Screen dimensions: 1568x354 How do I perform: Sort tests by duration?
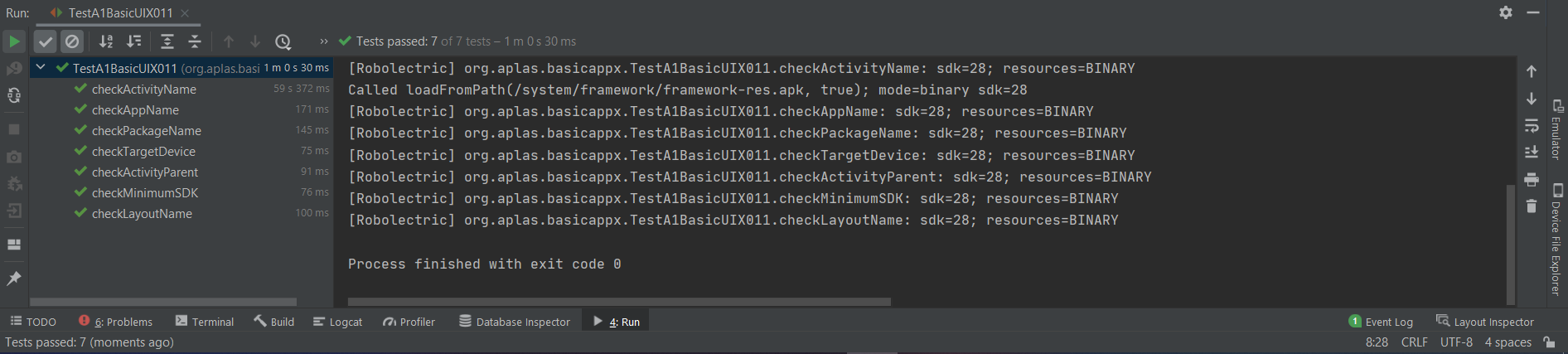[x=133, y=41]
